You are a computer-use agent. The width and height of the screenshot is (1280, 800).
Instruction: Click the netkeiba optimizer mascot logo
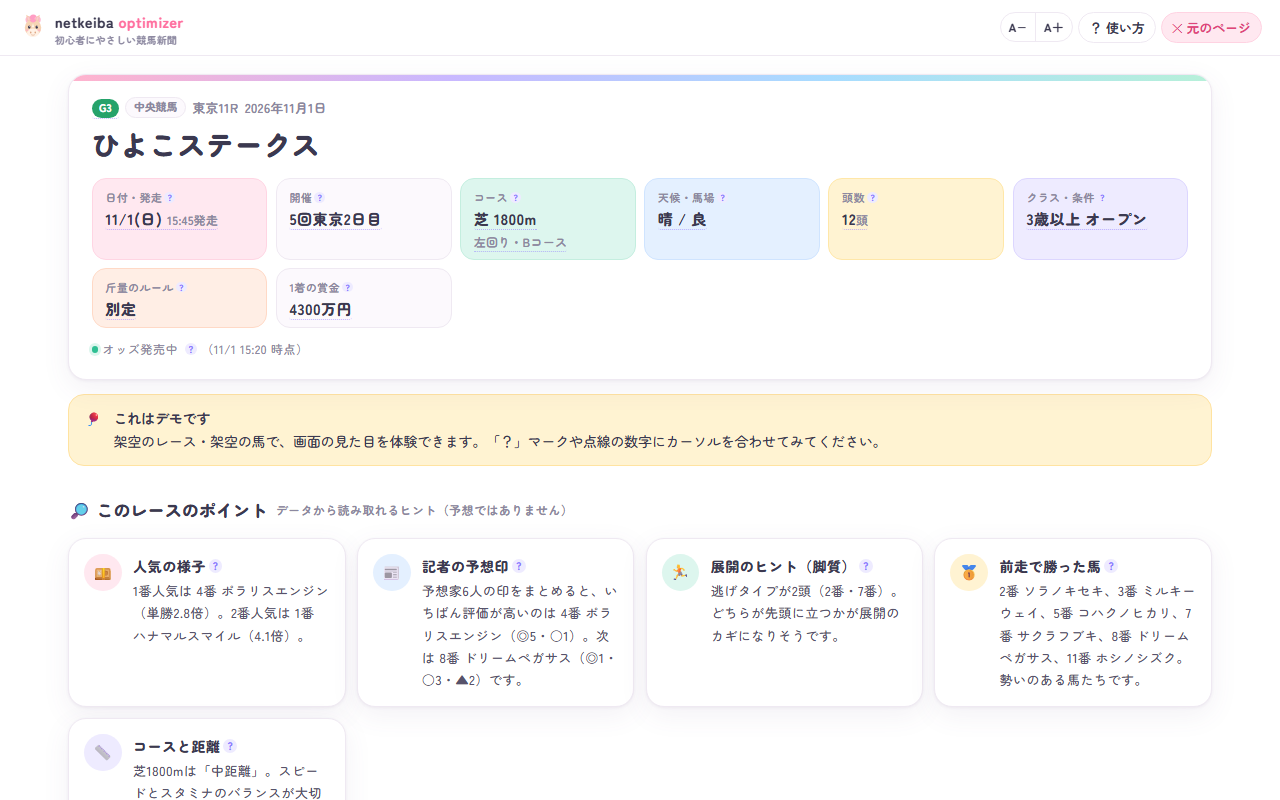(33, 26)
